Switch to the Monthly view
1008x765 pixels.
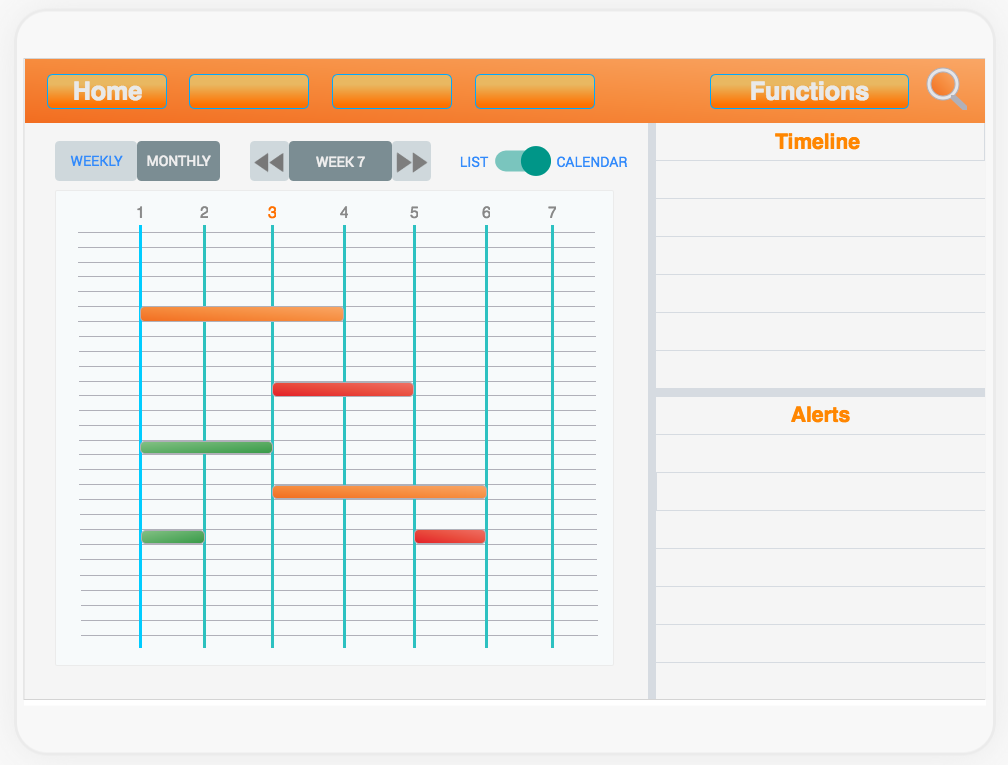(x=178, y=161)
